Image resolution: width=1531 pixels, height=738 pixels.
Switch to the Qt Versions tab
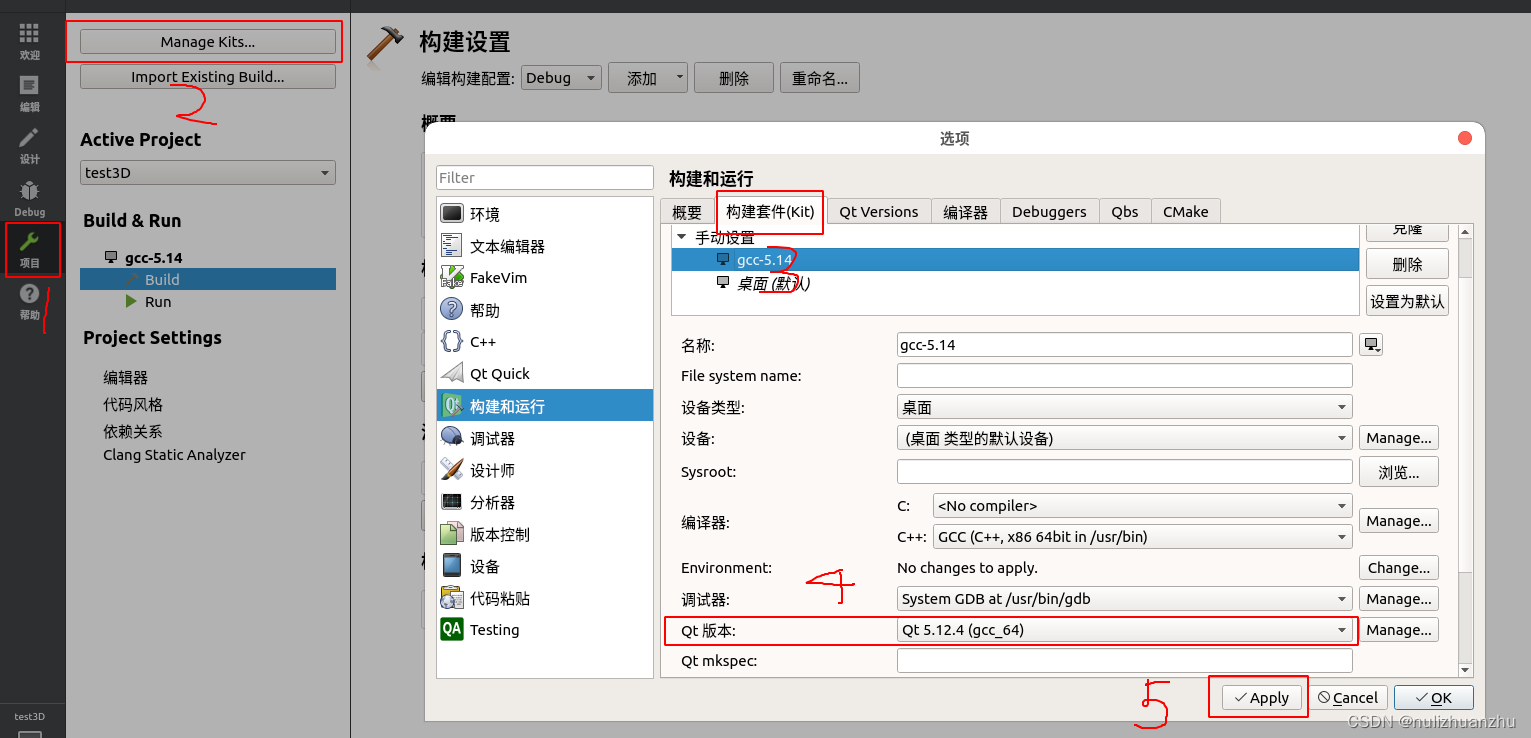878,211
